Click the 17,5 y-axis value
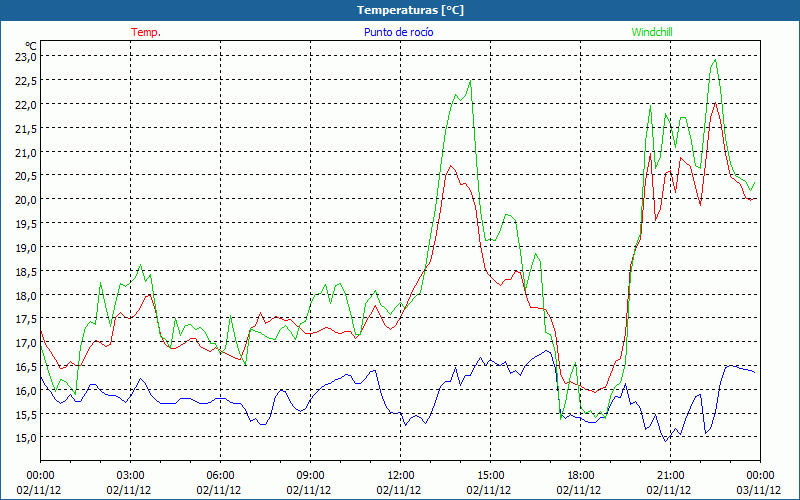800x500 pixels. click(x=26, y=319)
